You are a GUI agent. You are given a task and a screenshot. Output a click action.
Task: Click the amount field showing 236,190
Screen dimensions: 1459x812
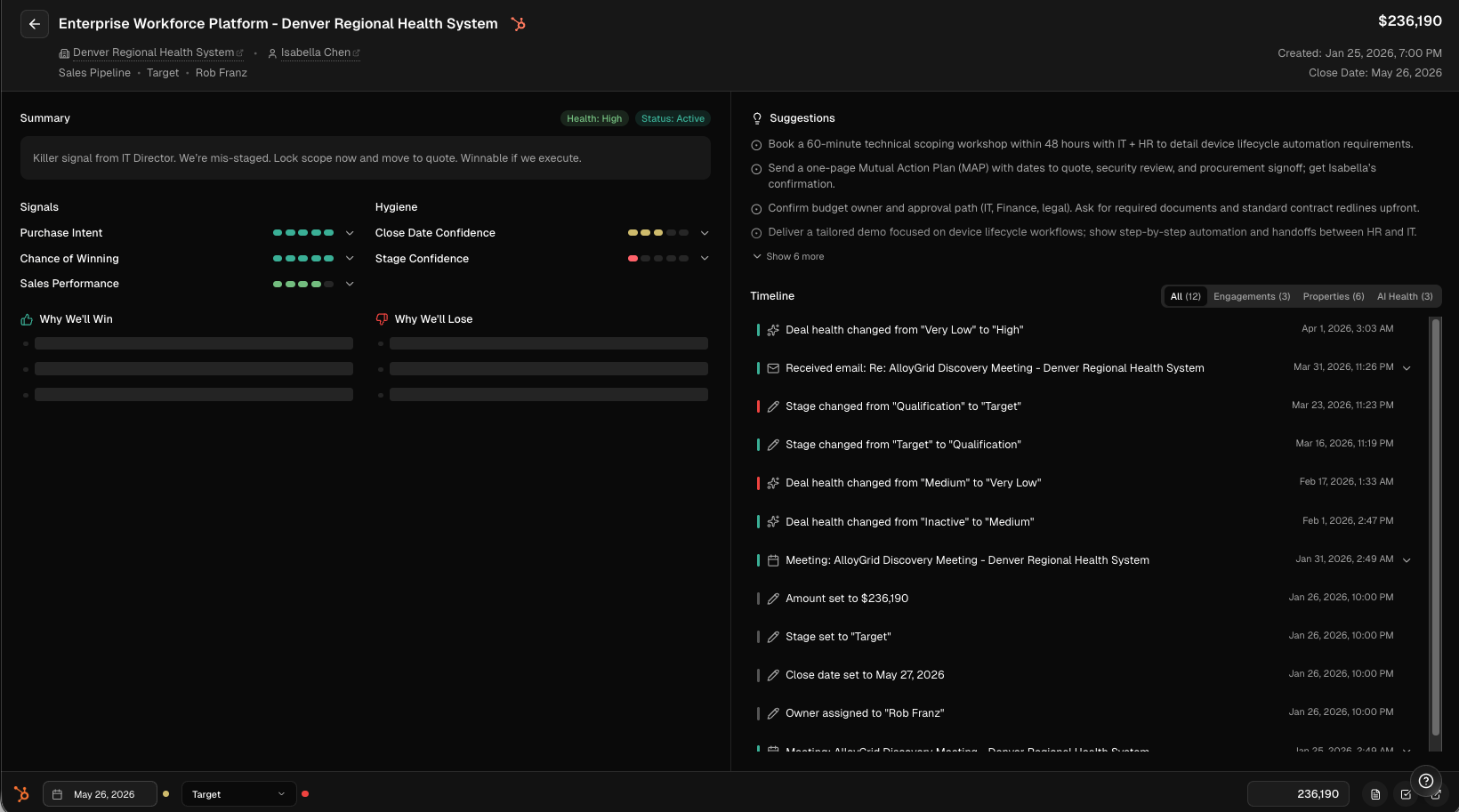pyautogui.click(x=1298, y=794)
